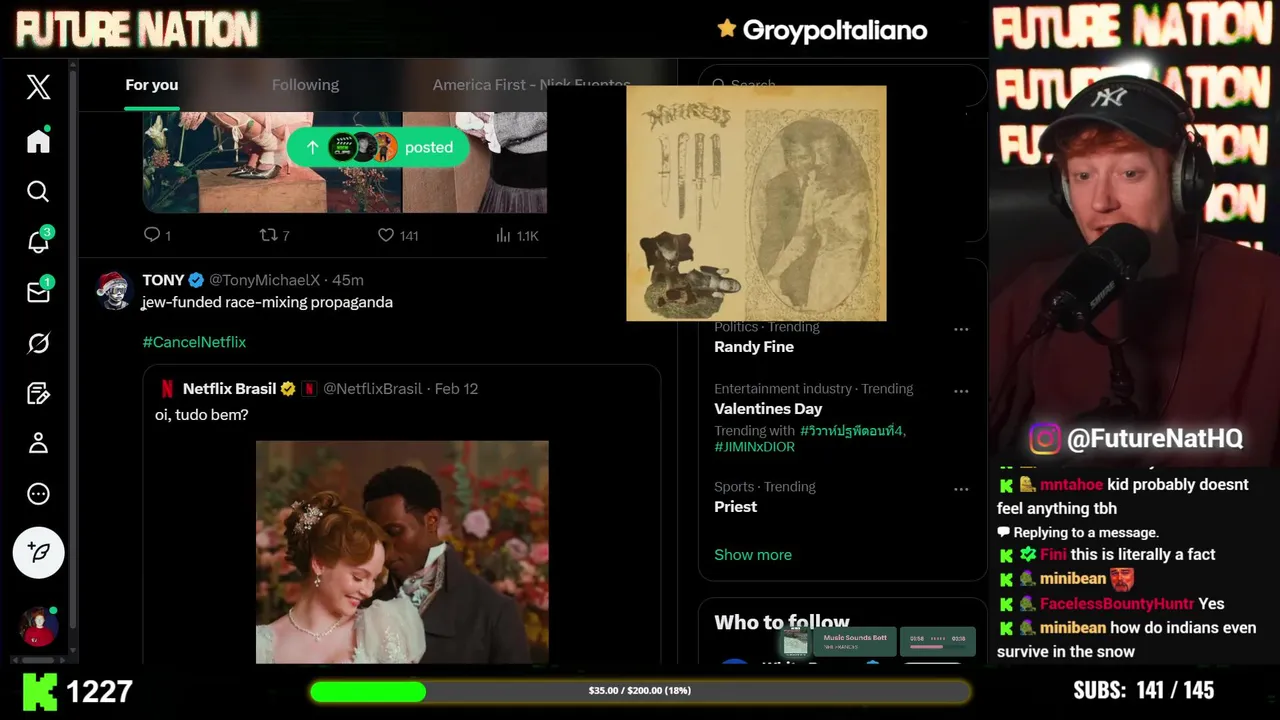The width and height of the screenshot is (1280, 720).
Task: Click the Instagram icon beside @FutureNatHQ
Action: [1045, 439]
